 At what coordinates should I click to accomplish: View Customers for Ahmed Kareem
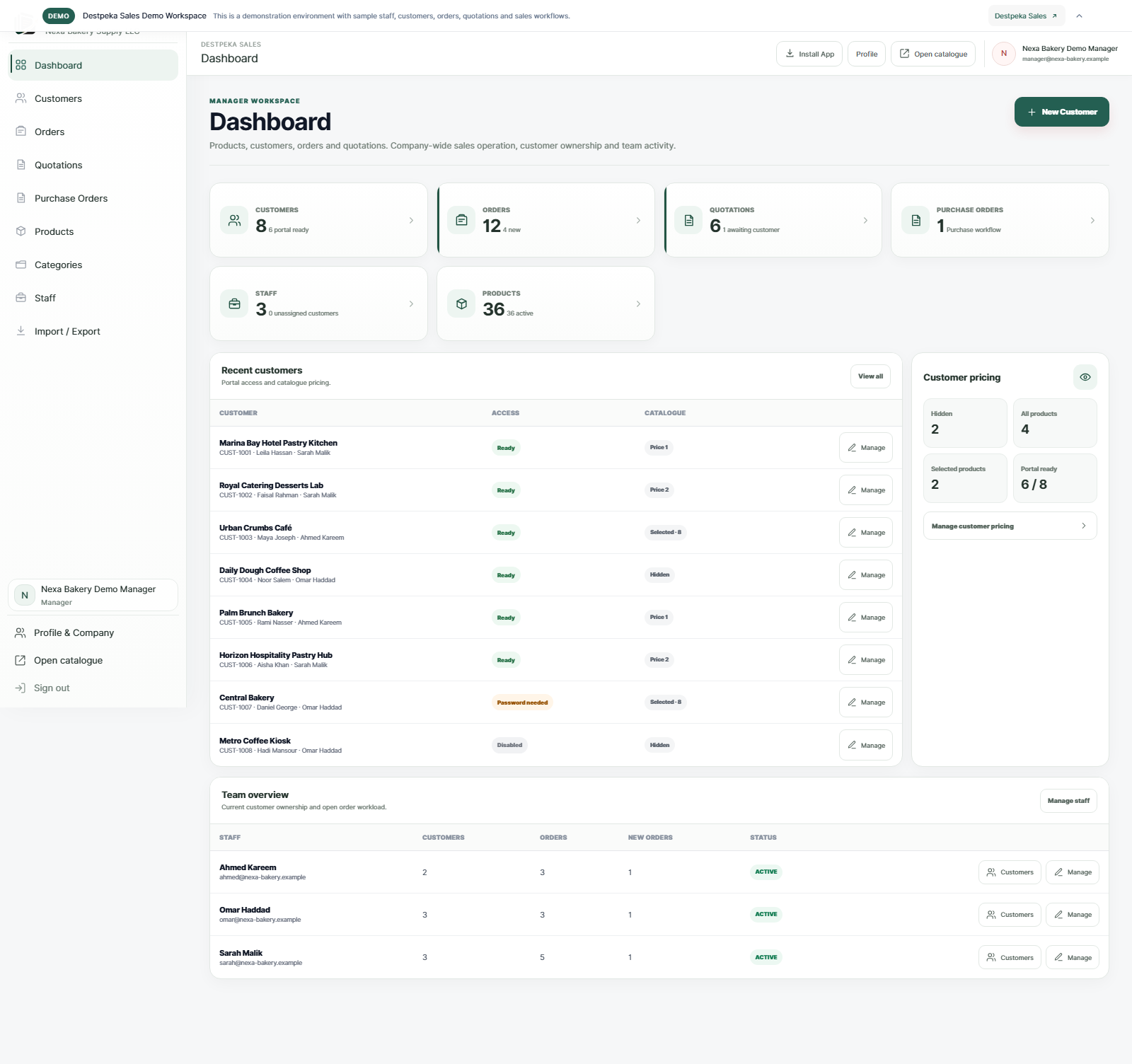[x=1010, y=872]
